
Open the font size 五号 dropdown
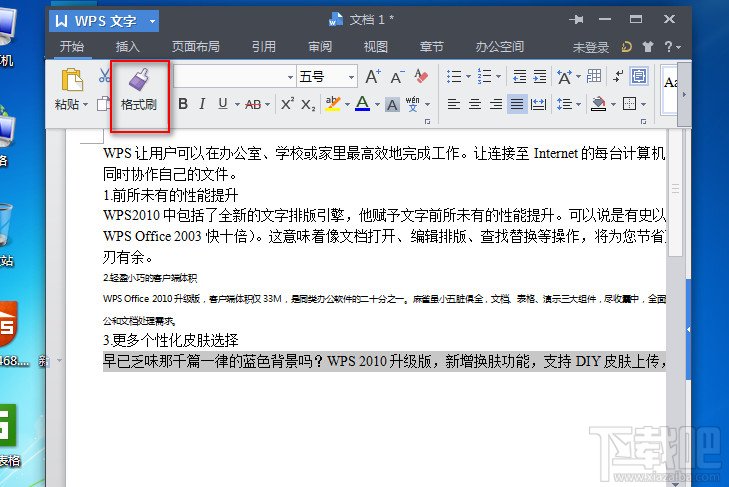click(351, 77)
